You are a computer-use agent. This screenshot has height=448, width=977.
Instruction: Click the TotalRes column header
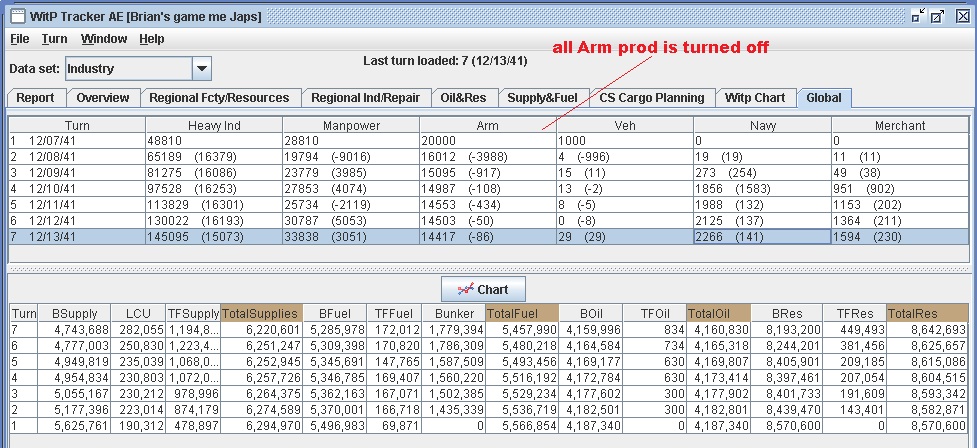(927, 313)
